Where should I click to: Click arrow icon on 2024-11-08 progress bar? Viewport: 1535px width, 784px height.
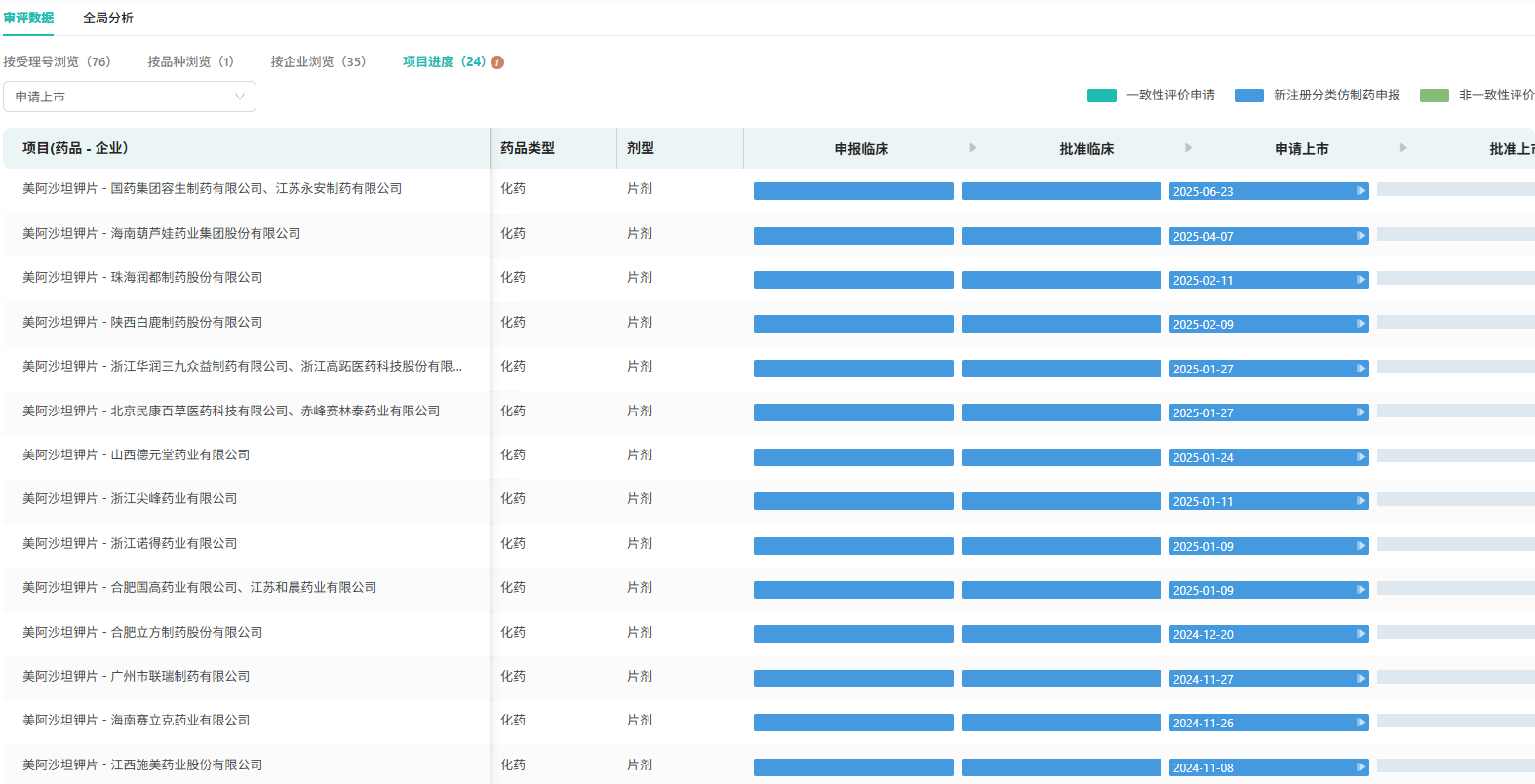tap(1360, 767)
